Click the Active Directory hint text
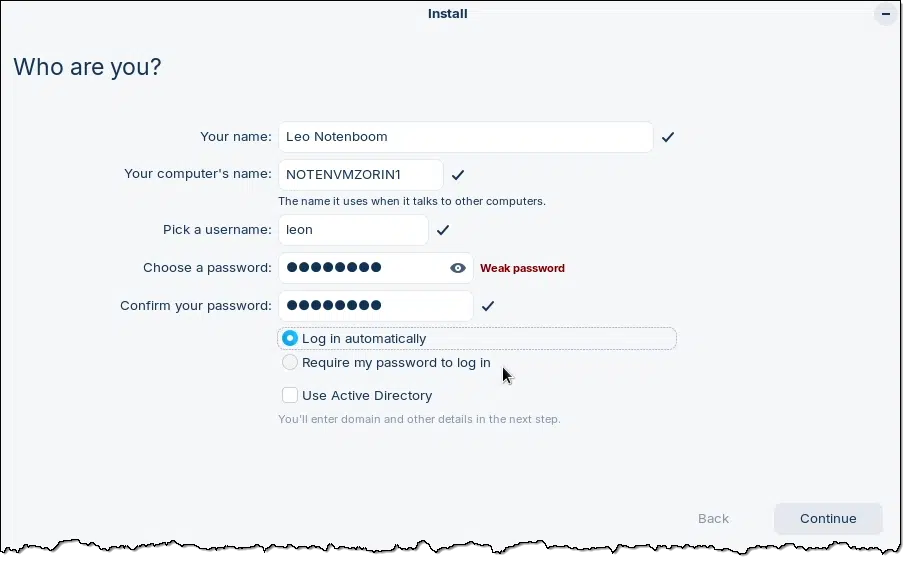Screen dimensions: 906x562 [419, 419]
